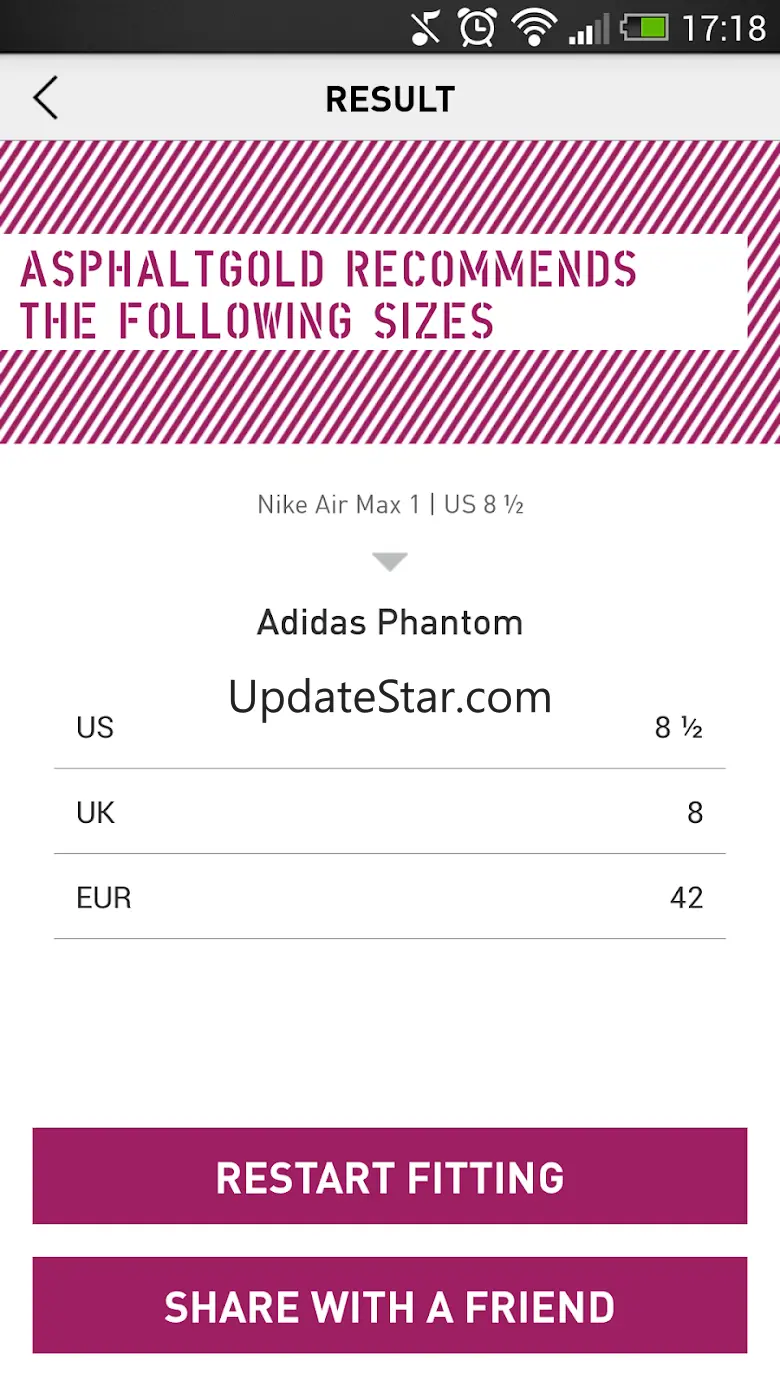This screenshot has height=1386, width=780.
Task: Click the gray down triangle arrow
Action: [x=390, y=562]
